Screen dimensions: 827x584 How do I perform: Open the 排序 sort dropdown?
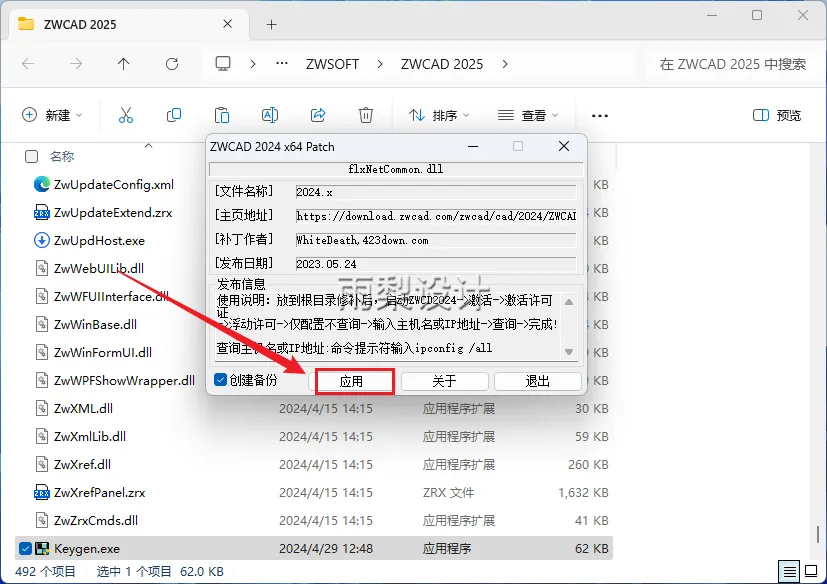[439, 115]
